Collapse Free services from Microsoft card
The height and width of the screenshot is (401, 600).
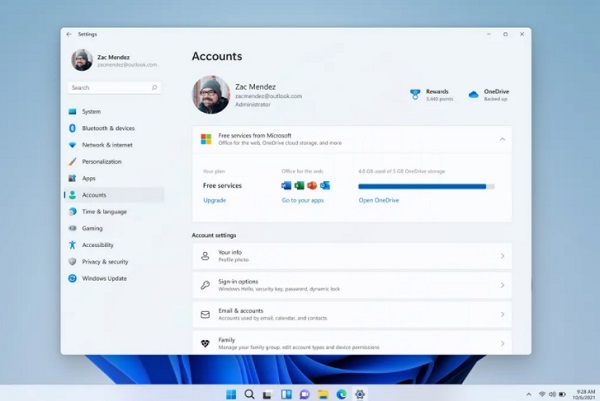pyautogui.click(x=502, y=139)
